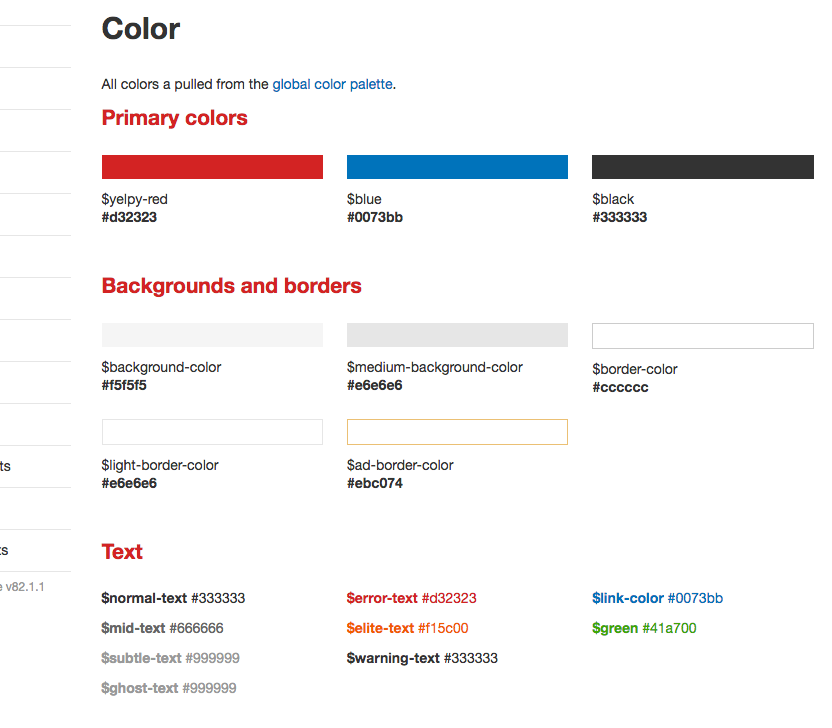Click the $link-color #0073bb text

(657, 599)
